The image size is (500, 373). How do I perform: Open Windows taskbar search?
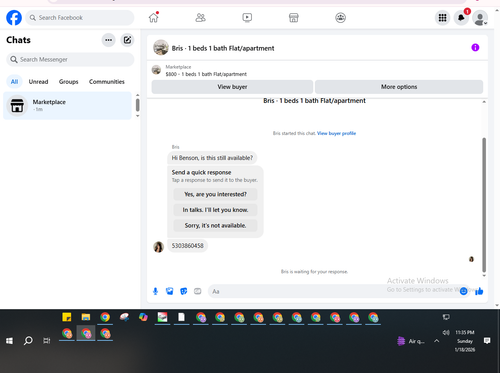[28, 341]
